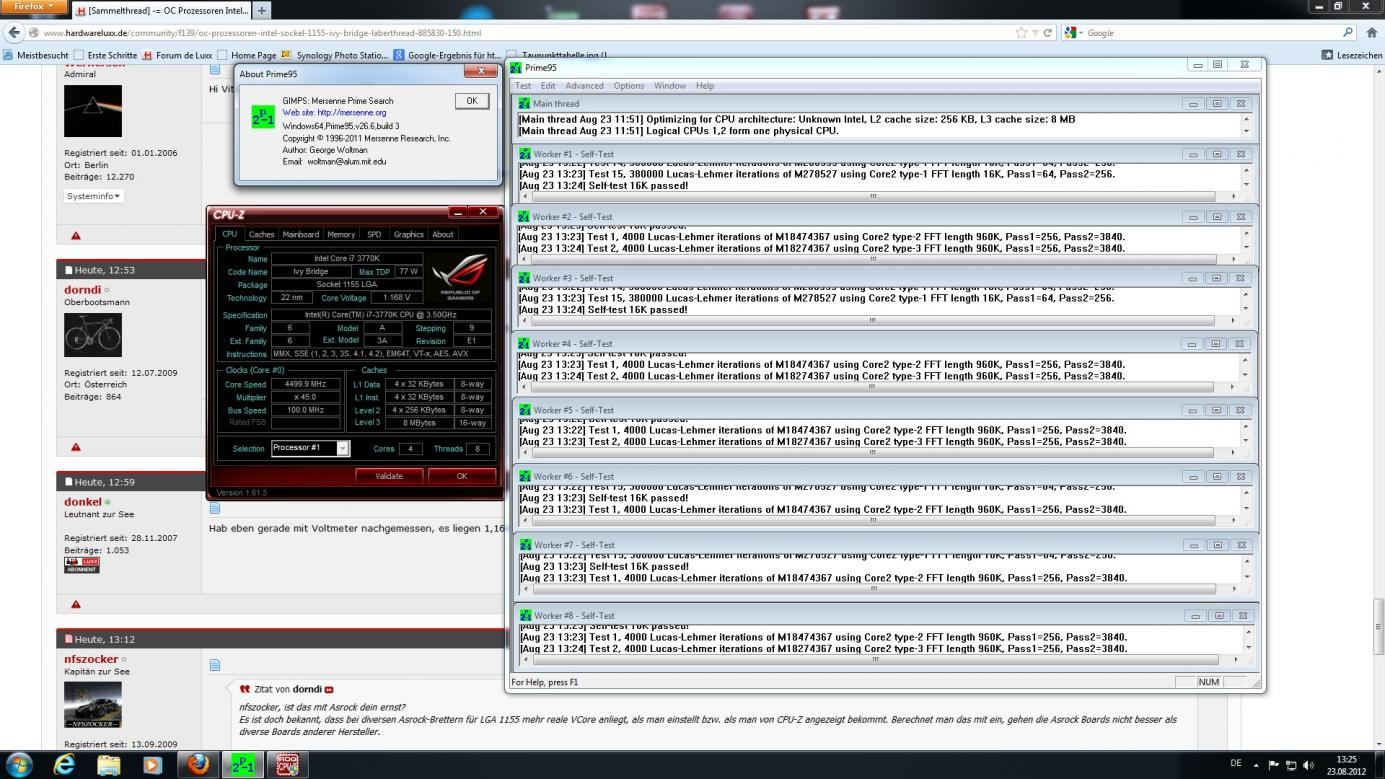Open Windows Media Player from taskbar
Image resolution: width=1385 pixels, height=779 pixels.
pos(152,764)
